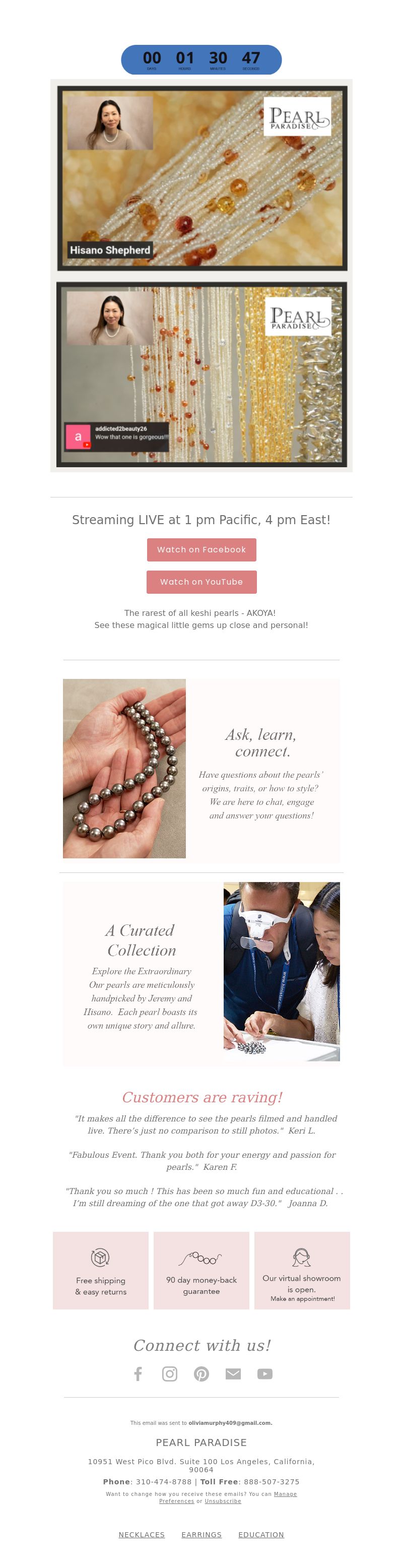Open the EDUCATION footer menu link
This screenshot has width=403, height=1568.
pyautogui.click(x=261, y=1535)
